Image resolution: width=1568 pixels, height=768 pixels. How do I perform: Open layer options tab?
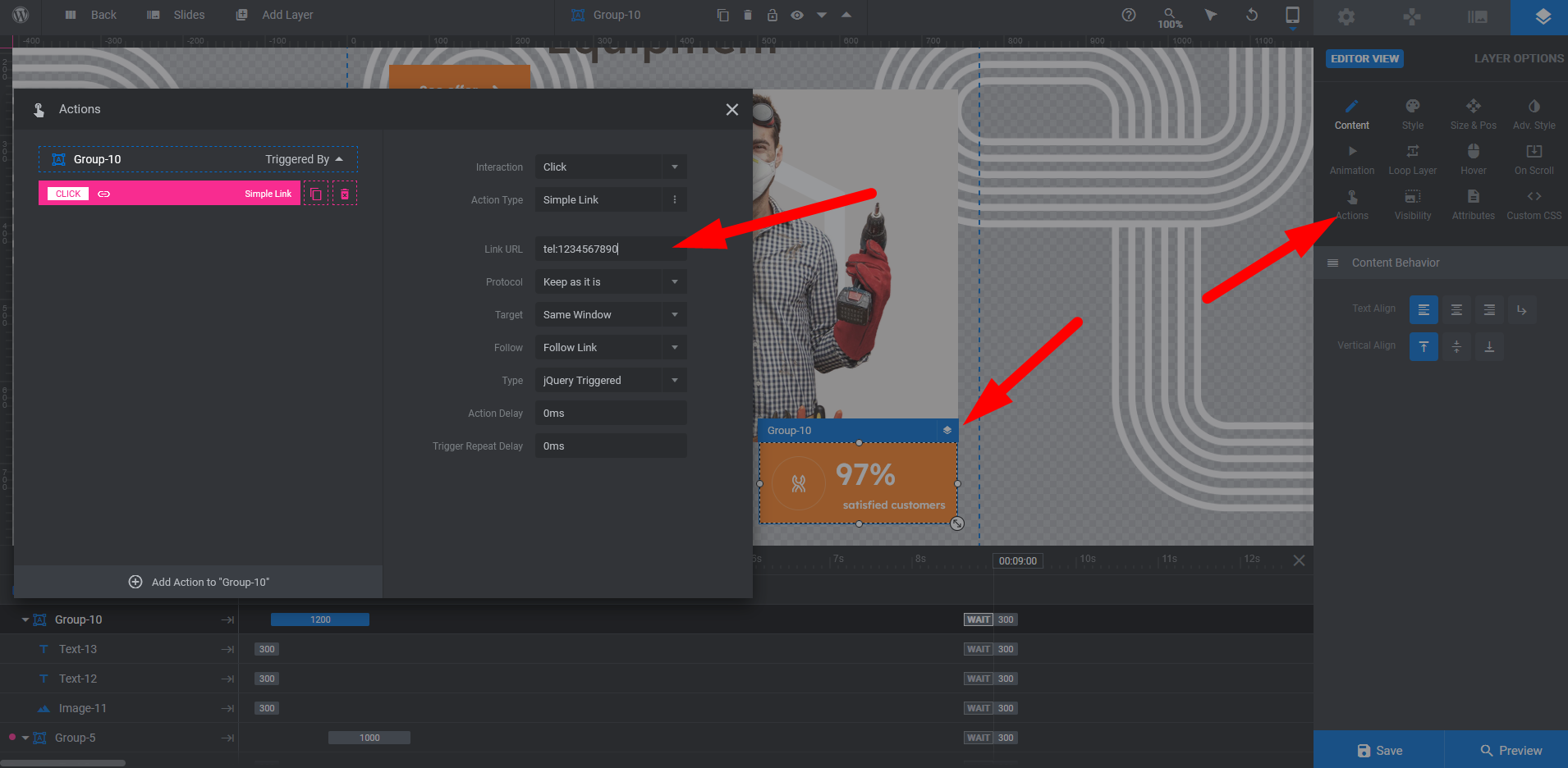pyautogui.click(x=1543, y=16)
